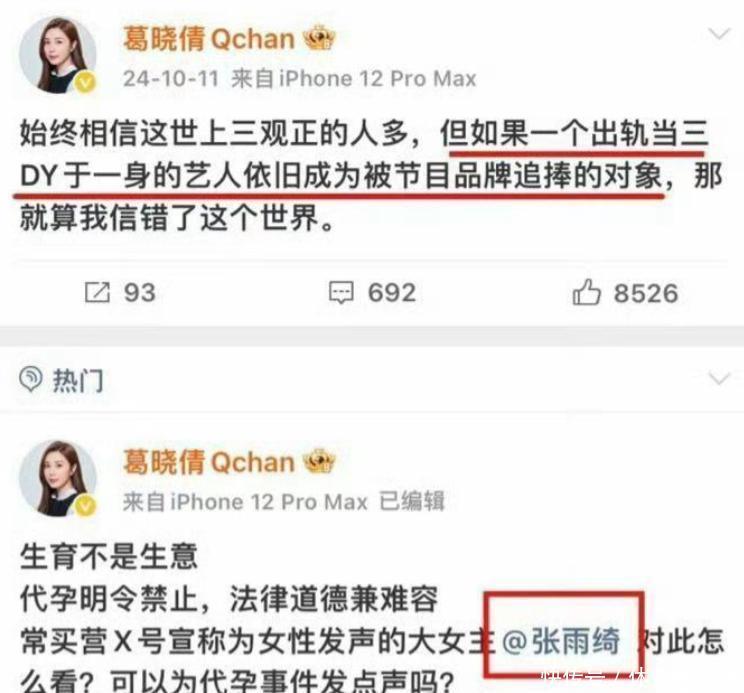The height and width of the screenshot is (693, 744).
Task: Click crown VIP badge on second post
Action: click(x=319, y=461)
